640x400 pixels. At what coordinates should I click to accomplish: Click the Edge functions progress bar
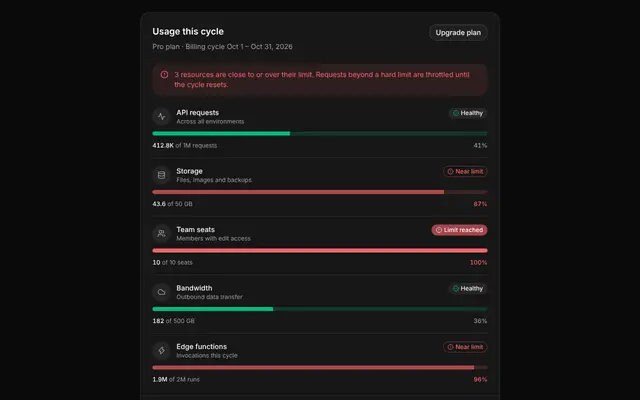coord(320,367)
